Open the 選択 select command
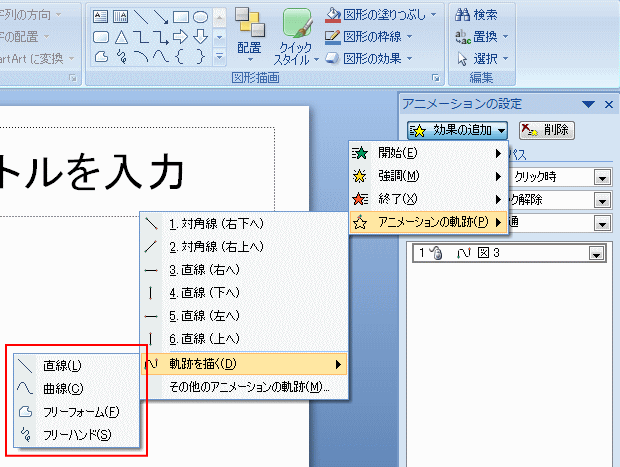Viewport: 620px width, 467px height. pyautogui.click(x=476, y=59)
